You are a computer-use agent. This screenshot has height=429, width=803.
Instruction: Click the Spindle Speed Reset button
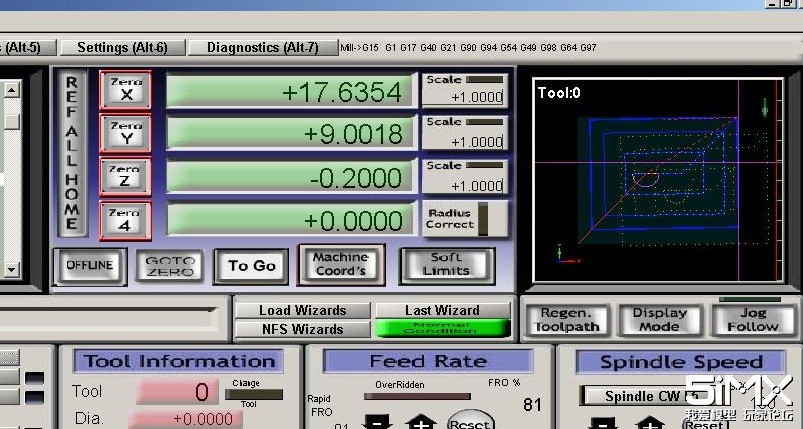tap(704, 423)
